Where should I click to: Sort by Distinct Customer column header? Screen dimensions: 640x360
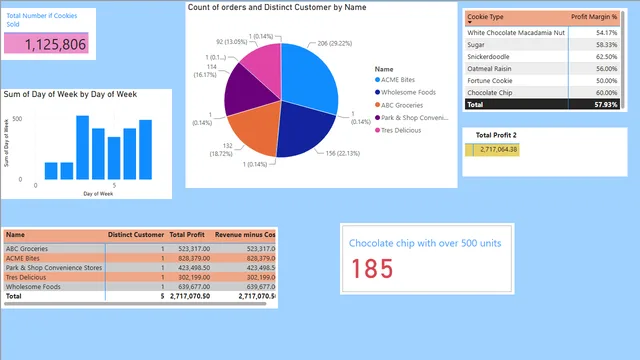pyautogui.click(x=136, y=235)
